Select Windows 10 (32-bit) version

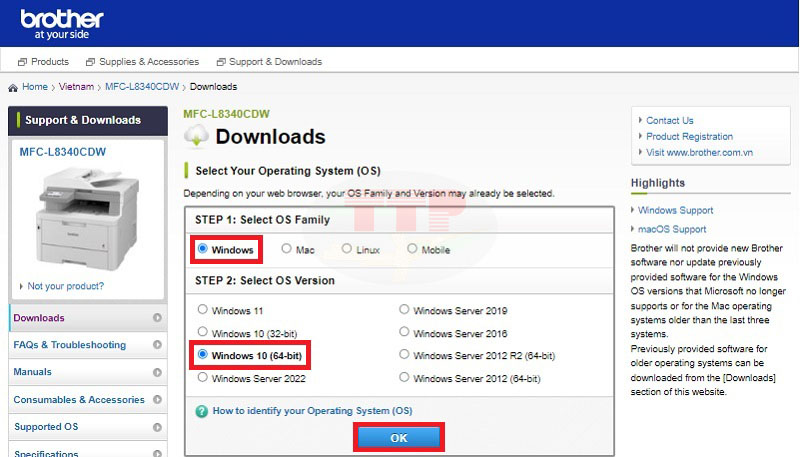(203, 332)
